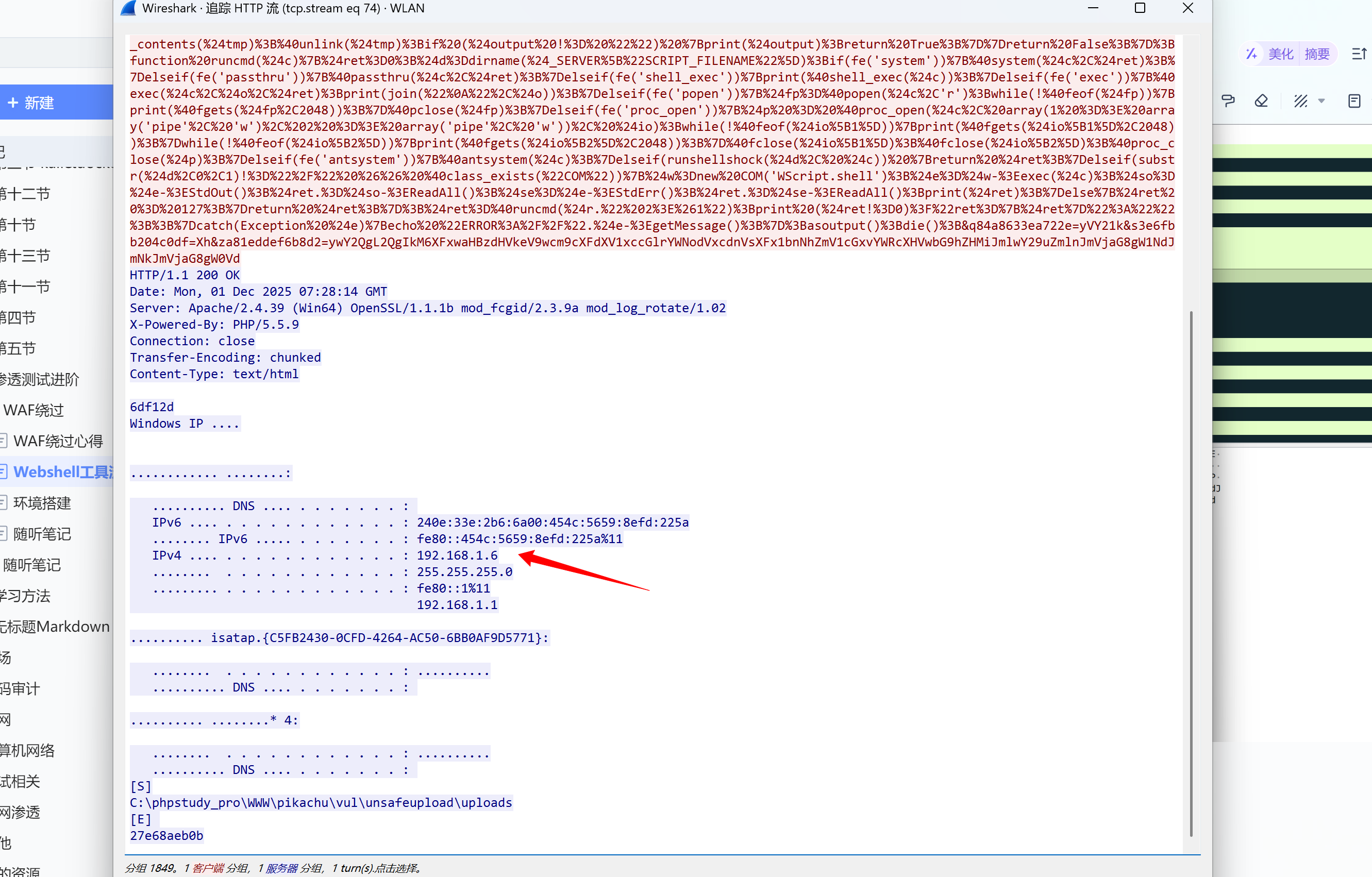Click the 客户端 link in status line
This screenshot has height=877, width=1372.
(208, 868)
